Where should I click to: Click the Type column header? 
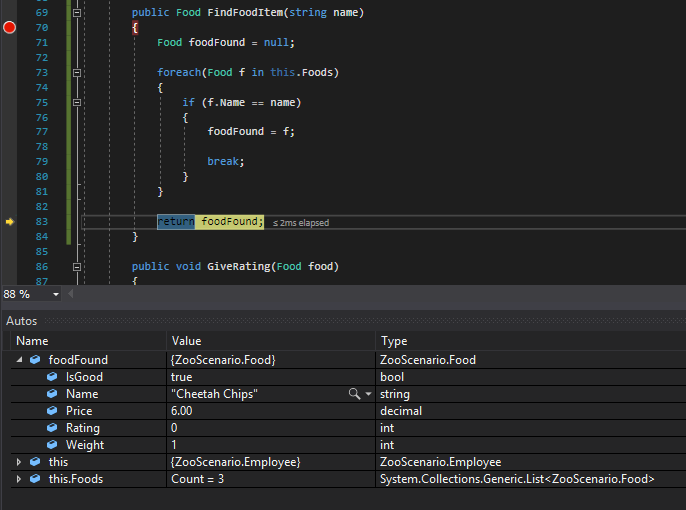tap(394, 341)
